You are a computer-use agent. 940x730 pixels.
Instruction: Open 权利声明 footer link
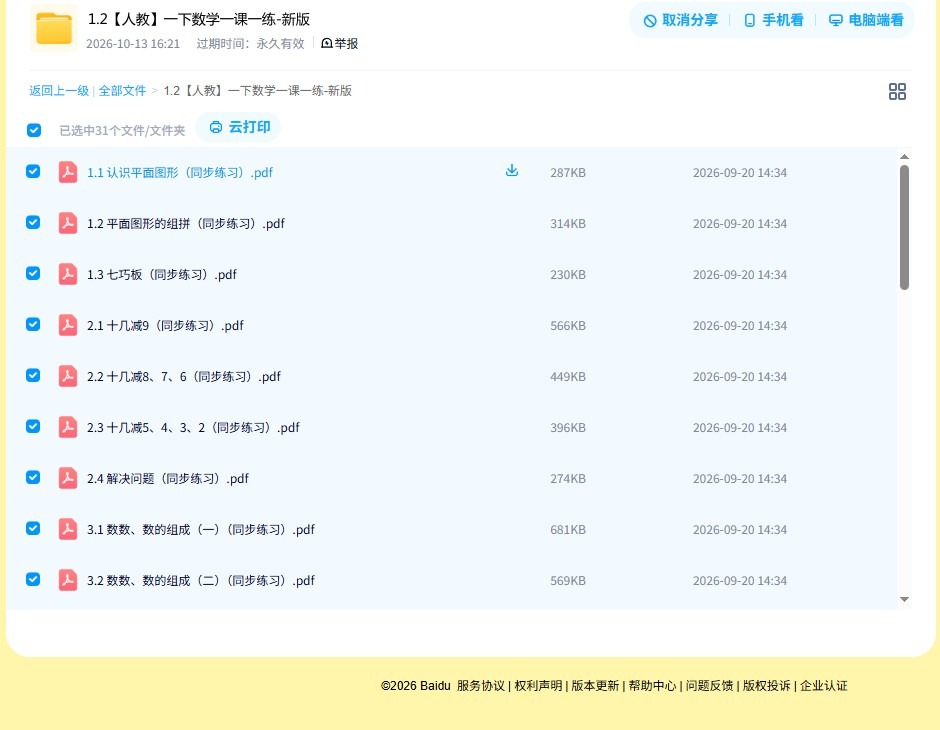point(538,686)
